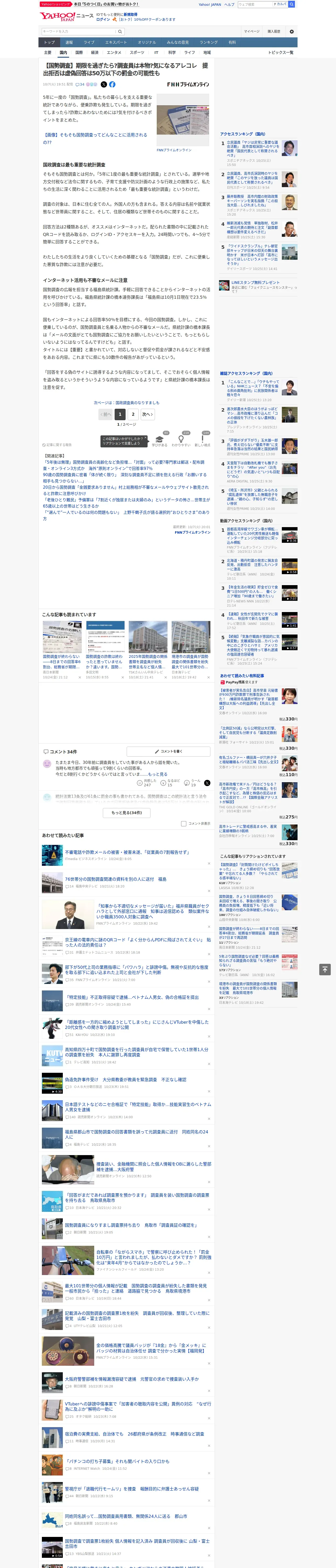Image resolution: width=336 pixels, height=1568 pixels.
Task: Click the Yahoo!ショッピング banner at top
Action: (x=55, y=4)
